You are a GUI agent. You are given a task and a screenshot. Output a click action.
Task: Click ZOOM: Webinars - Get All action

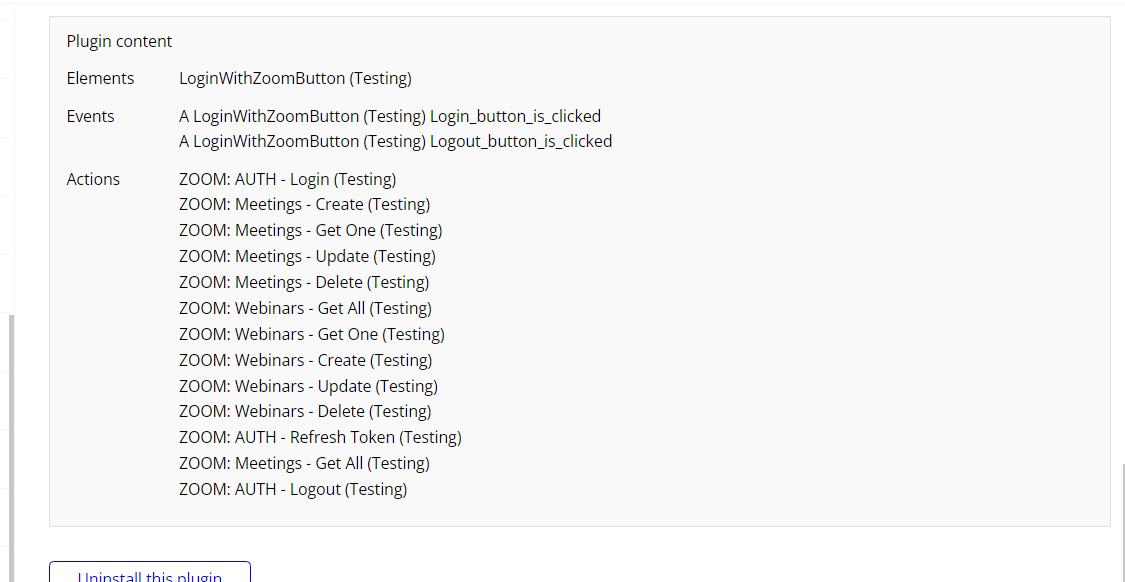tap(305, 308)
